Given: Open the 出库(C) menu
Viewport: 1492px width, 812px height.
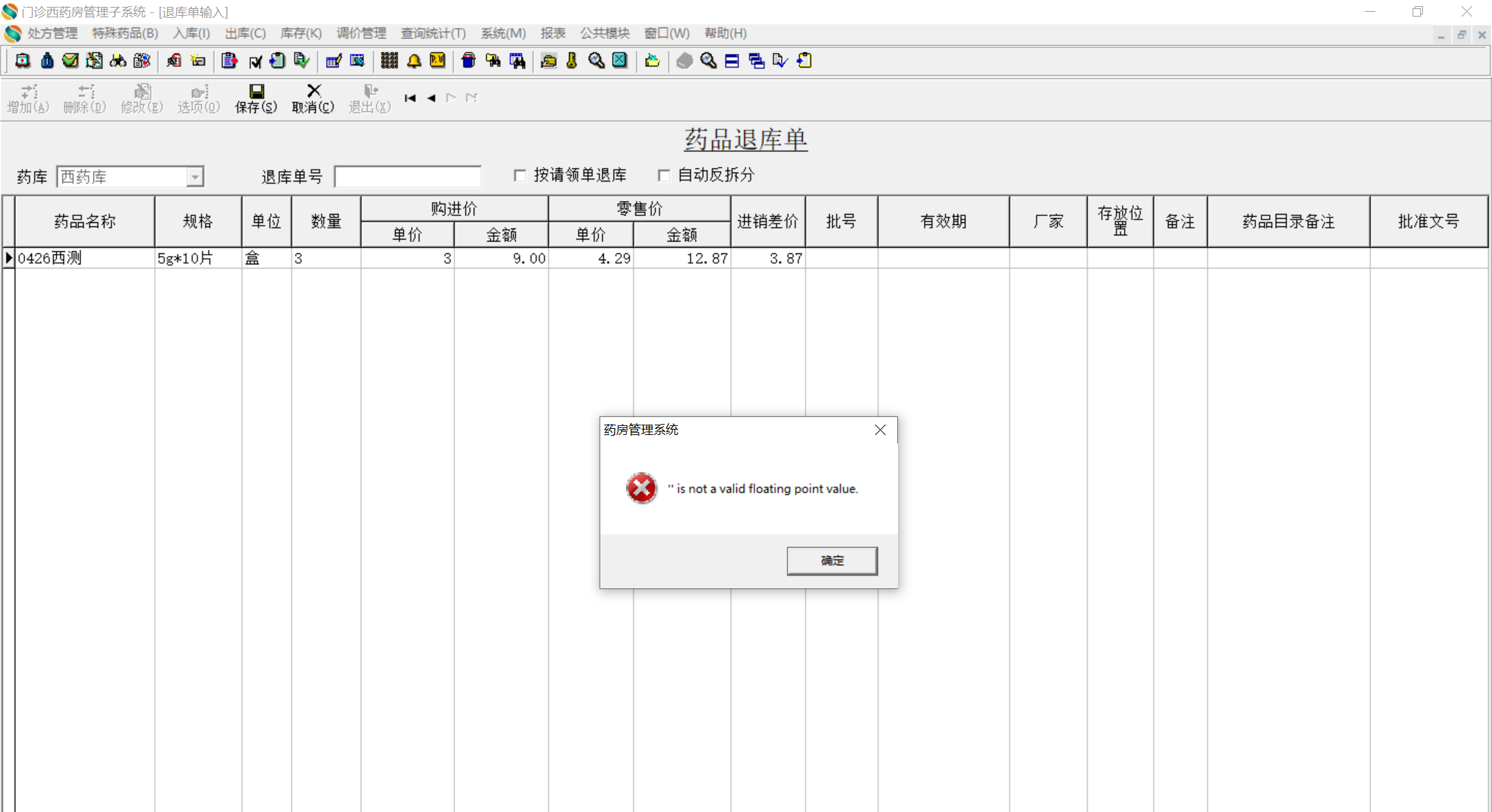Looking at the screenshot, I should tap(245, 33).
